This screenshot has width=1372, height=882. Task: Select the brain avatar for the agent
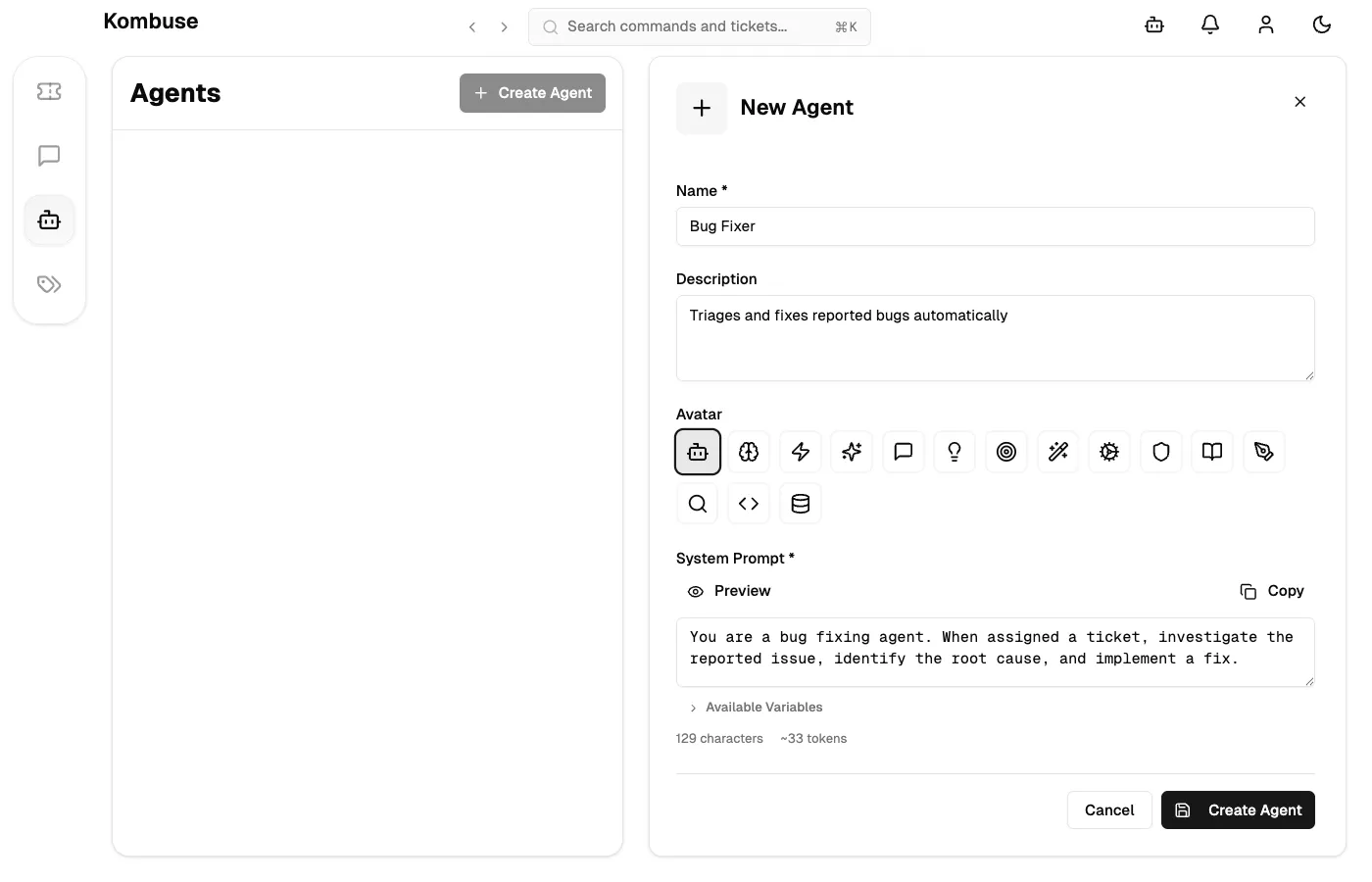[749, 452]
